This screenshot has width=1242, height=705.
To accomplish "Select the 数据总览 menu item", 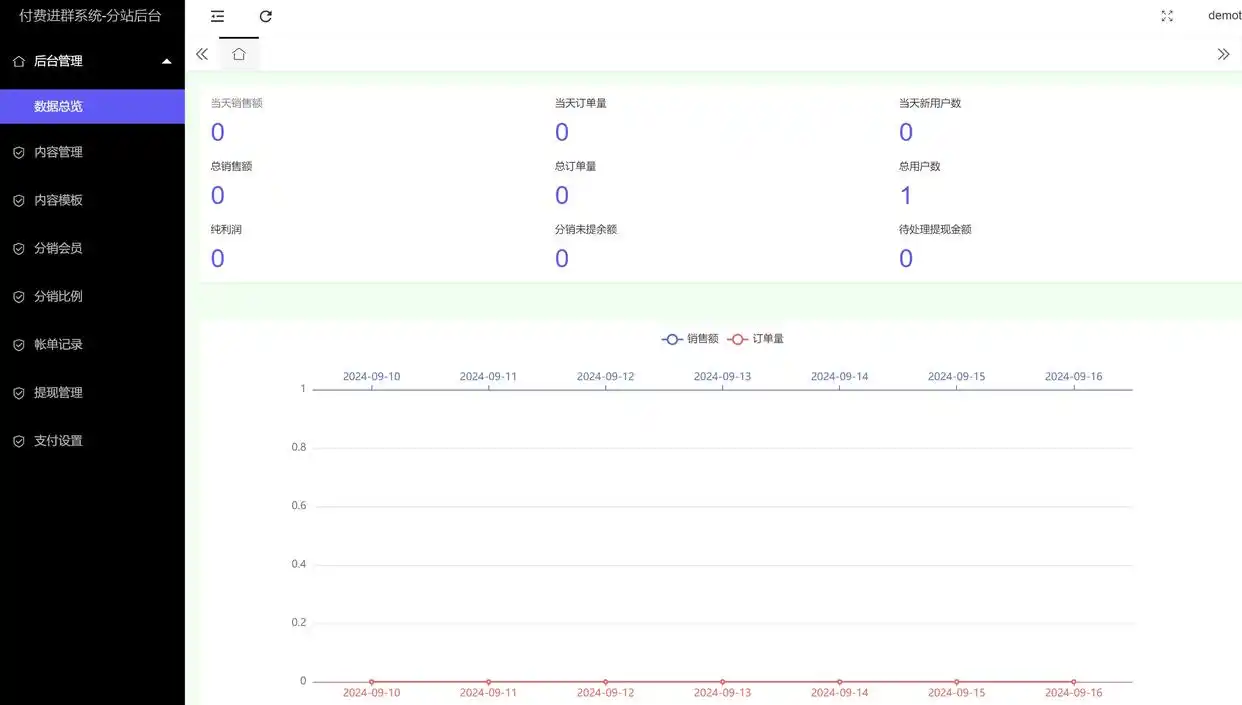I will (x=58, y=106).
